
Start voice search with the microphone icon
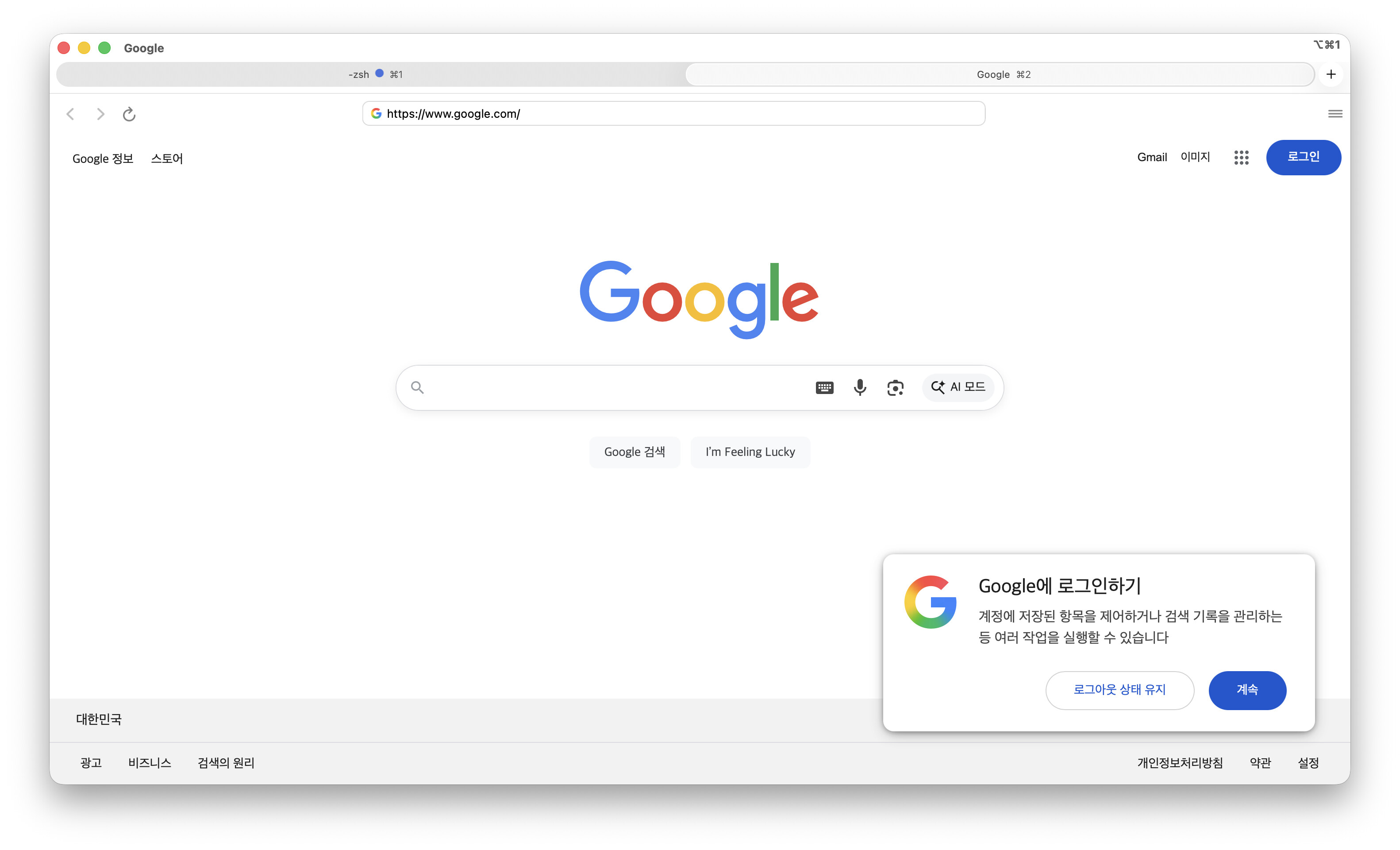(x=860, y=388)
